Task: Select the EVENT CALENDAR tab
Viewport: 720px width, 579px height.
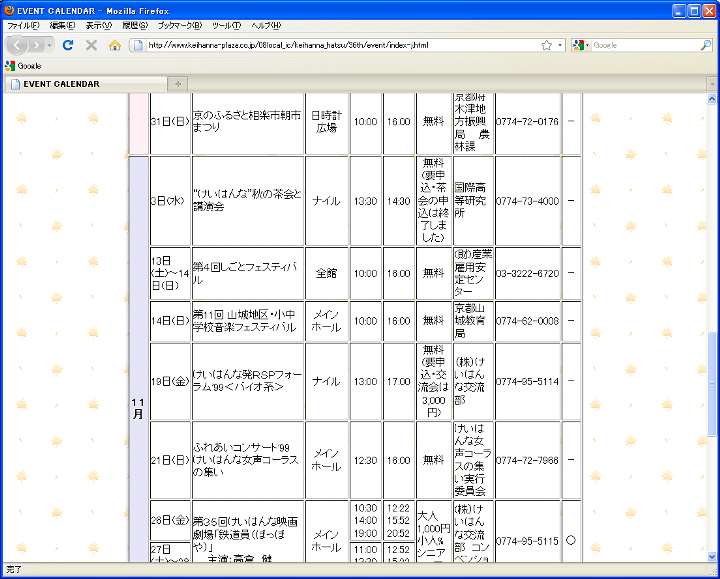Action: click(x=80, y=84)
